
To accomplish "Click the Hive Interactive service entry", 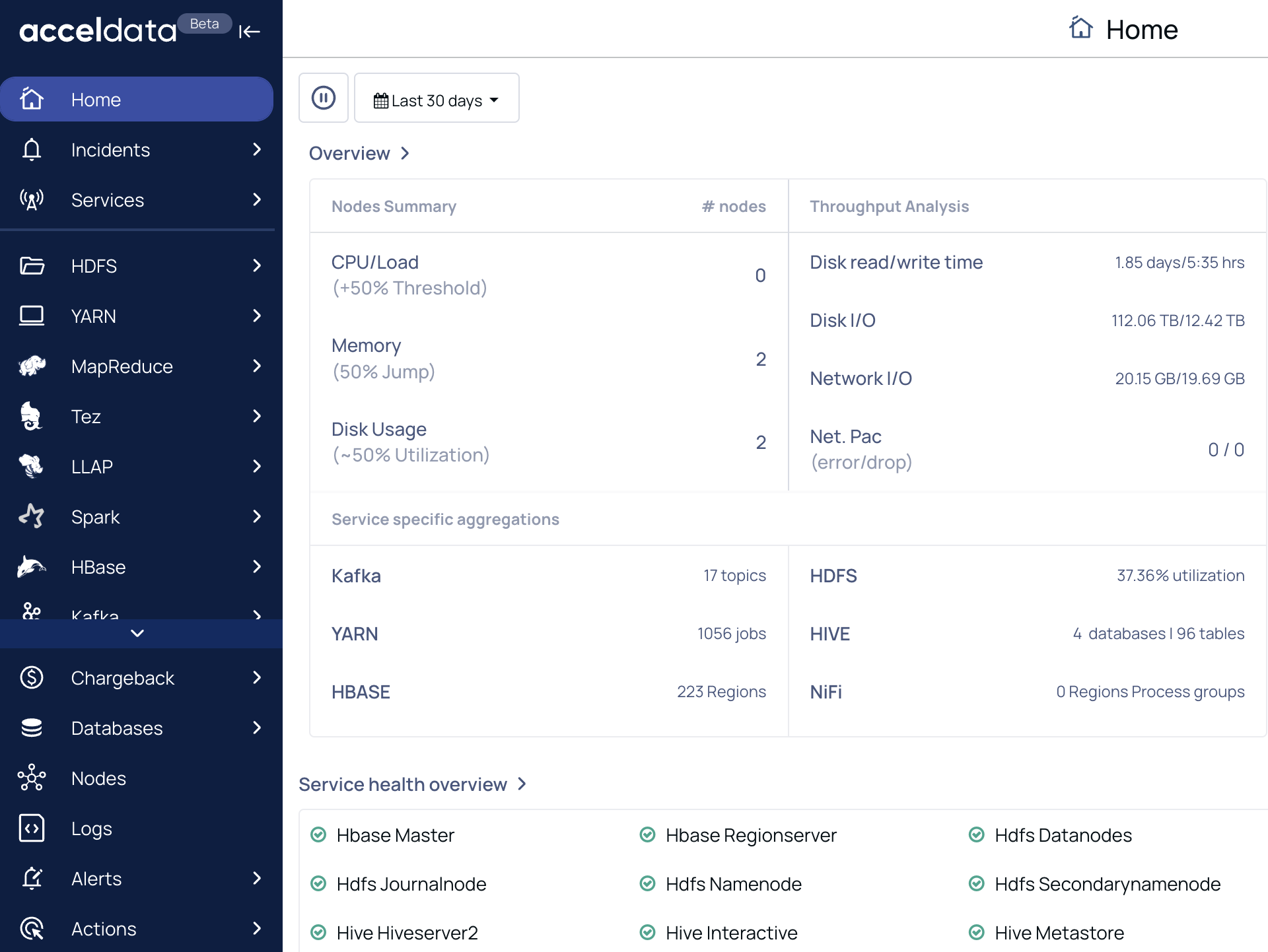I will [x=731, y=933].
